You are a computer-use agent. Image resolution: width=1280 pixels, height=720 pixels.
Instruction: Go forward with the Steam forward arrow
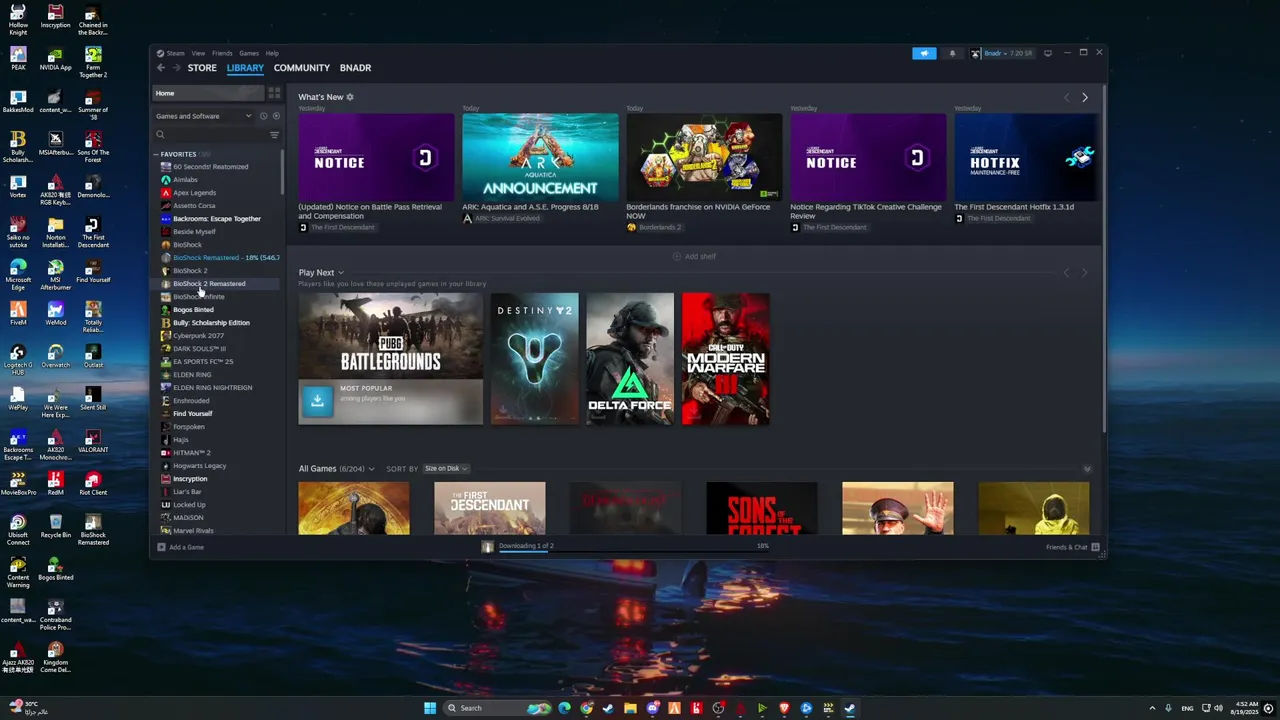[x=177, y=68]
